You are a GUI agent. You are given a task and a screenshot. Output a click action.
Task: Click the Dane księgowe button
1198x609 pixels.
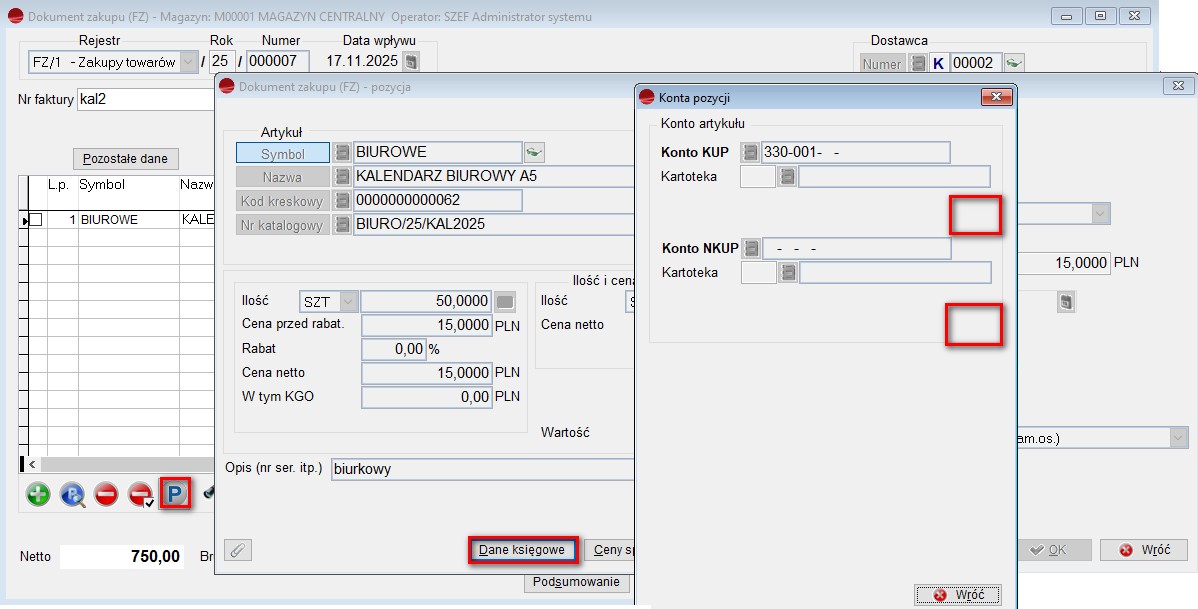[x=523, y=549]
